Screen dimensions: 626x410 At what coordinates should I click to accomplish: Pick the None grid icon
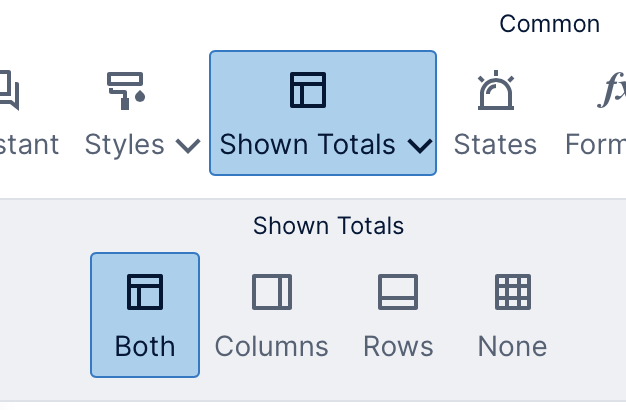pos(513,292)
